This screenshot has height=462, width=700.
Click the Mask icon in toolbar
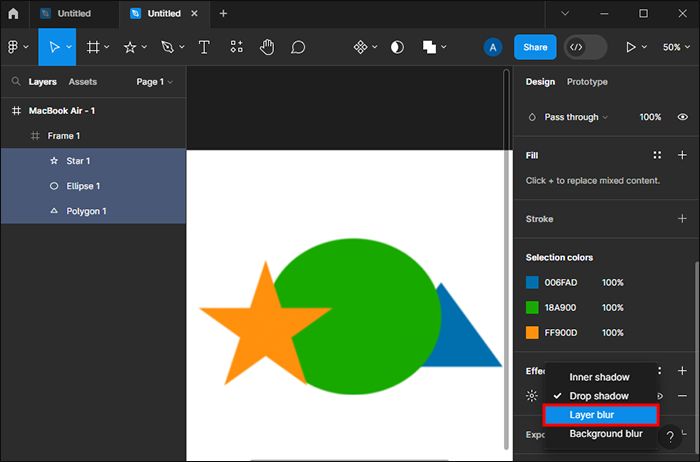point(397,47)
